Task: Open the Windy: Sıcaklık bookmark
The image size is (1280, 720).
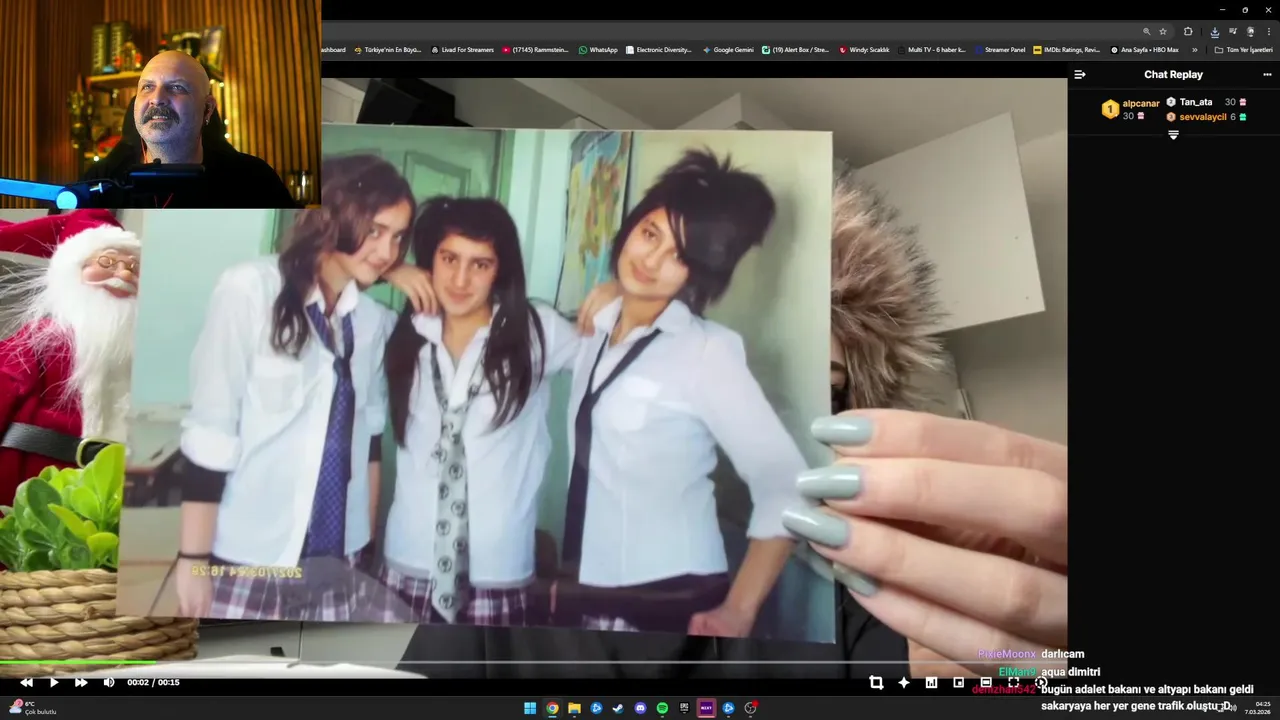Action: pos(864,50)
